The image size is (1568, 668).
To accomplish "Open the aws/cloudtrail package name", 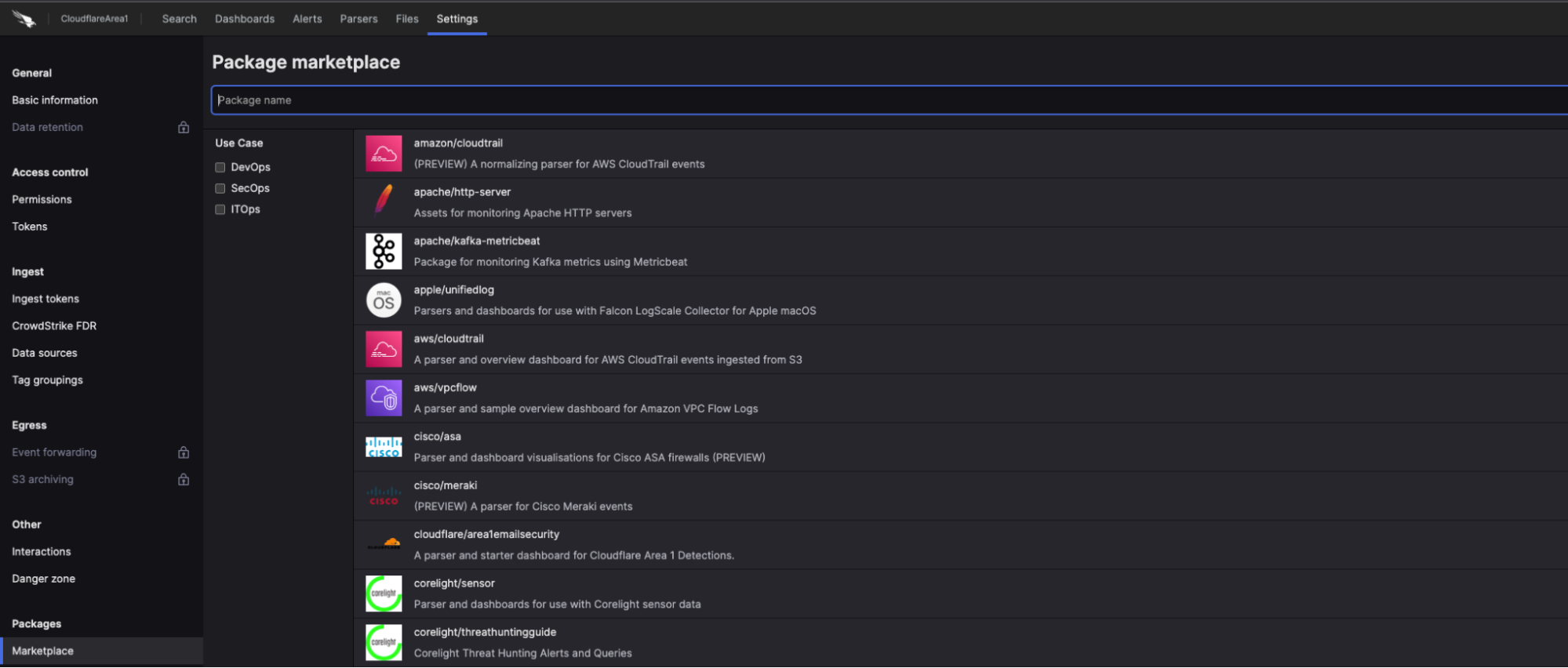I will [449, 339].
